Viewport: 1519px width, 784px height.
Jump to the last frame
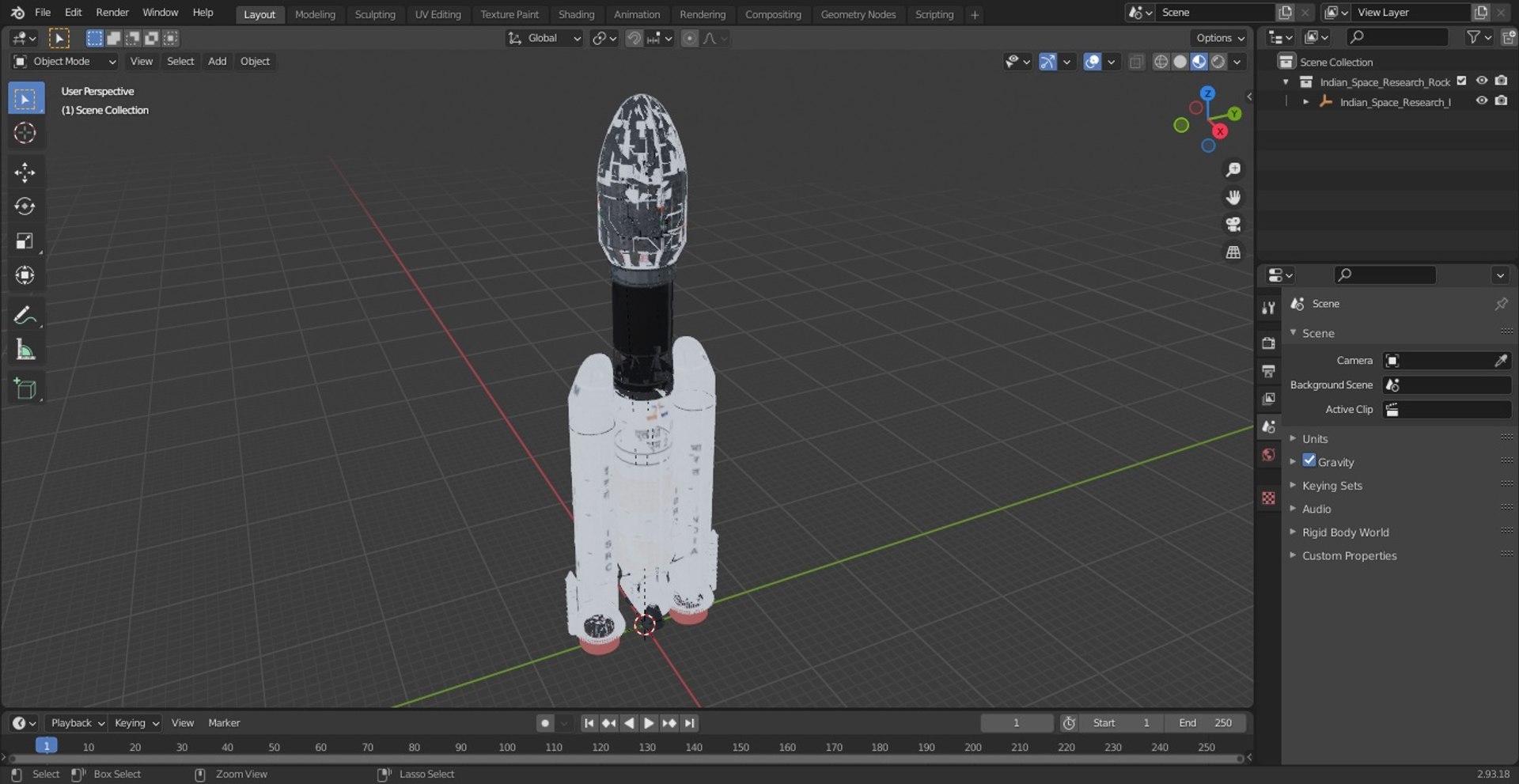690,723
